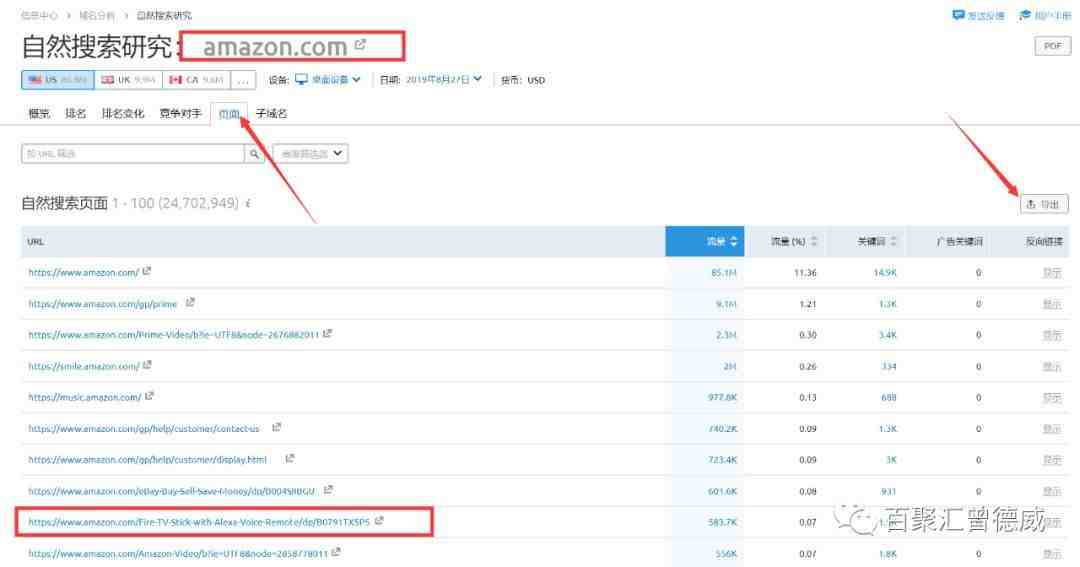Select the UK database button

128,80
